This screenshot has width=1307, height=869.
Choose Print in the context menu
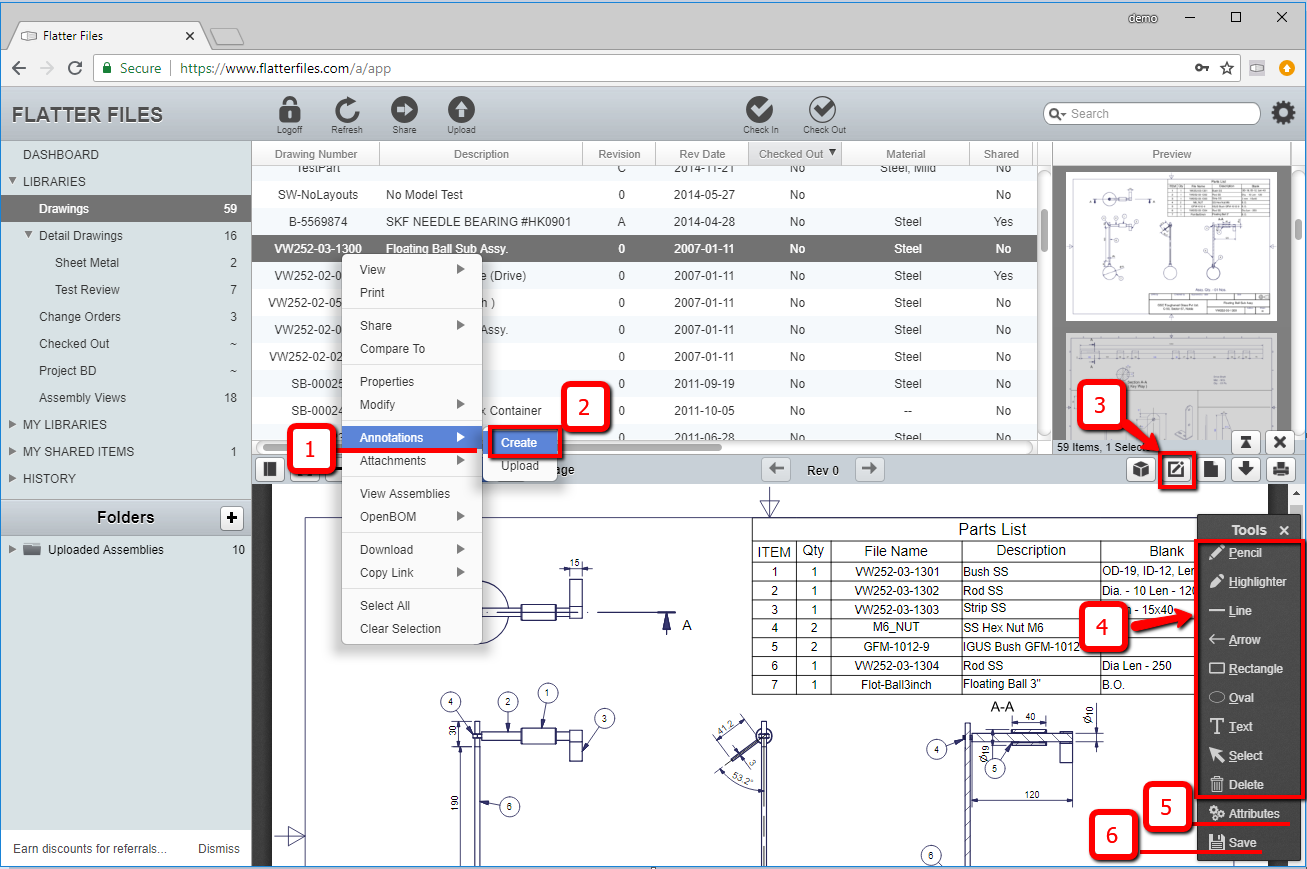click(x=412, y=293)
